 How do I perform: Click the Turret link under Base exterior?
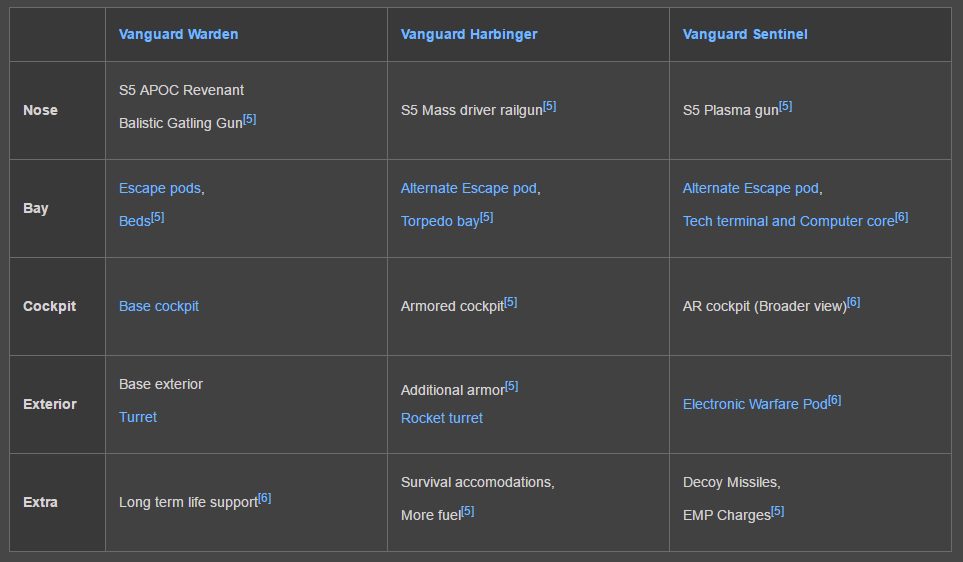[138, 417]
